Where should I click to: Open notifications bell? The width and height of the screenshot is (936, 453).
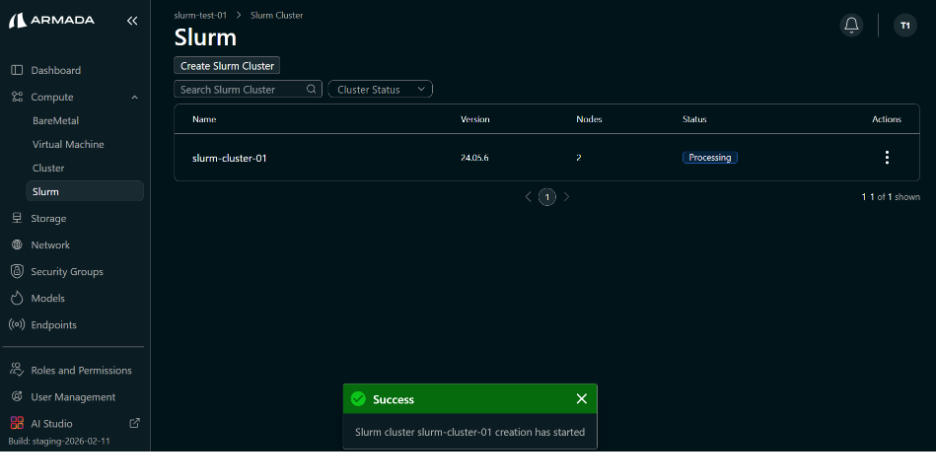click(851, 25)
